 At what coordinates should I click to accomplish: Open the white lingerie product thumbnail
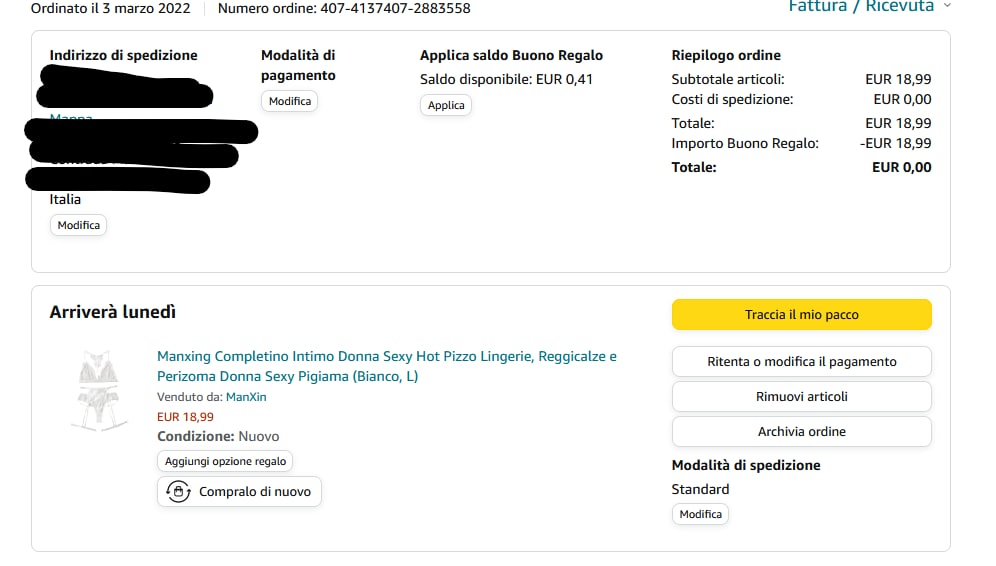tap(99, 391)
